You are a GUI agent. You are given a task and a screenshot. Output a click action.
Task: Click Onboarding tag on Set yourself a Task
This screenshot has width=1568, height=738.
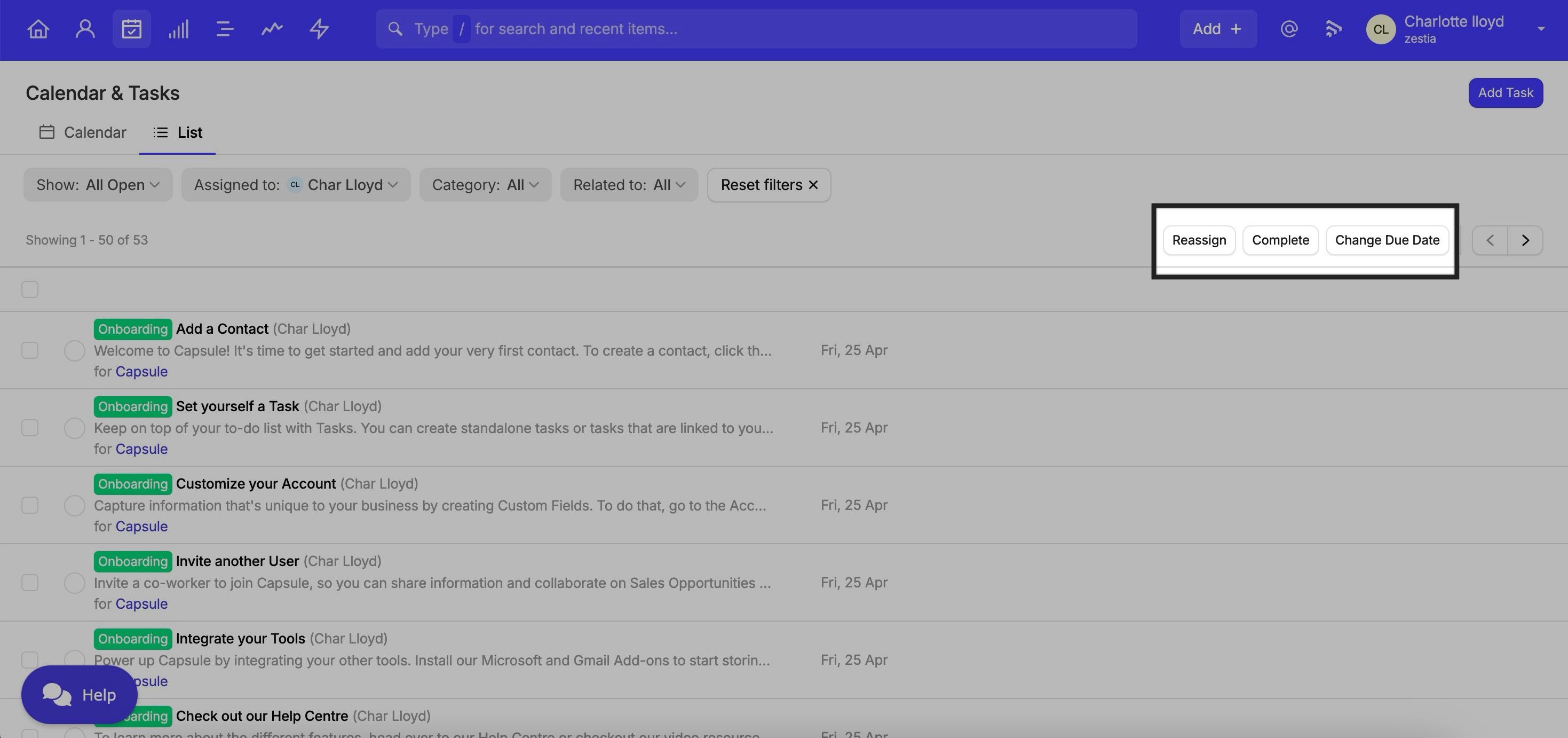tap(133, 407)
